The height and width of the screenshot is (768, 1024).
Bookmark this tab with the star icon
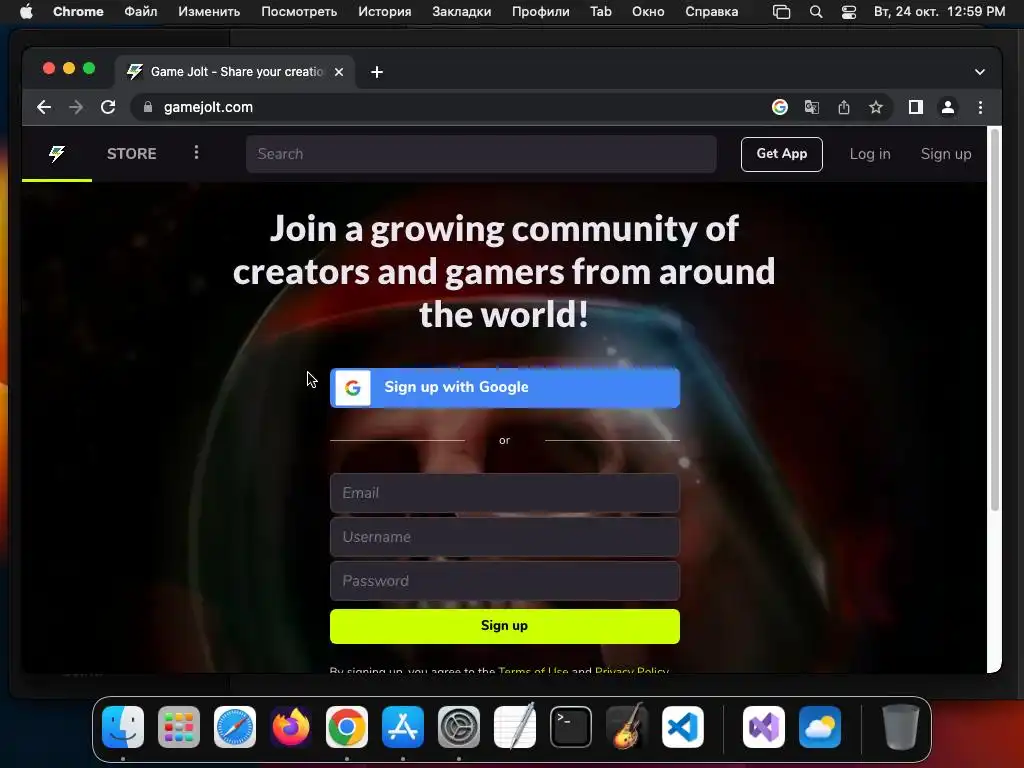click(876, 107)
